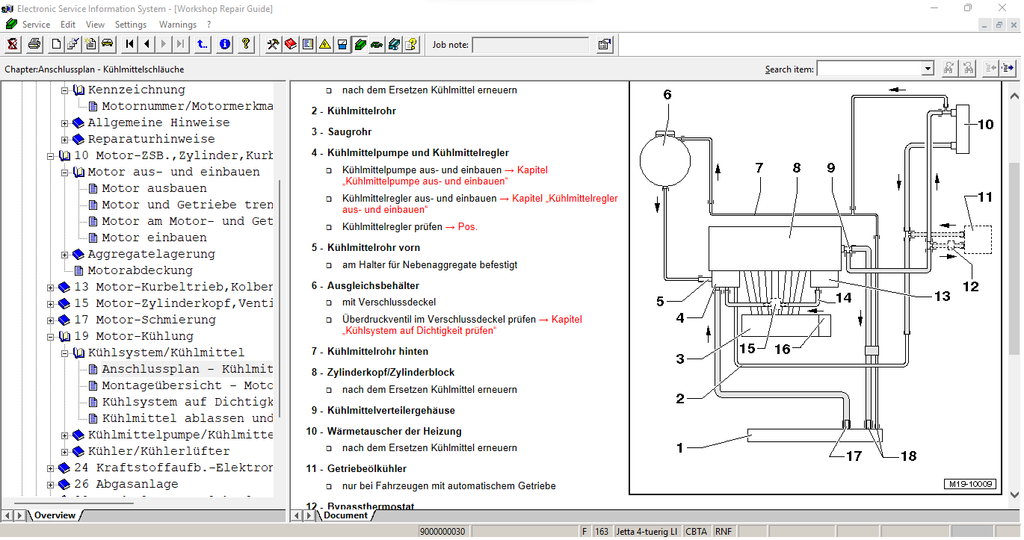Click the yellow question mark help icon

[246, 44]
